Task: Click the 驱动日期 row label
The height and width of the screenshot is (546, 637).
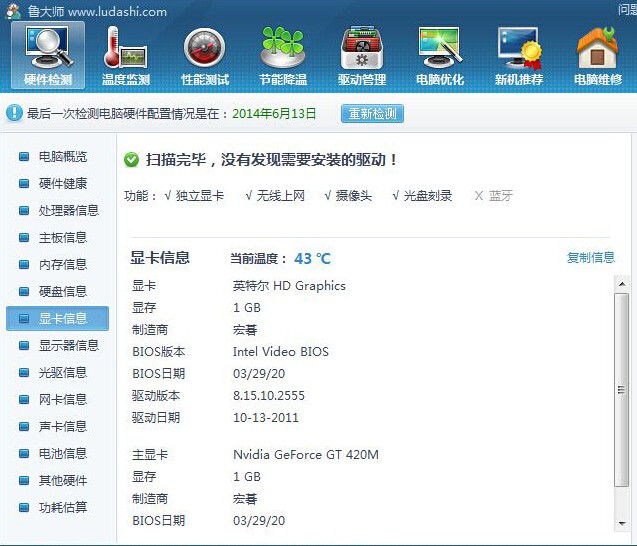Action: (x=156, y=418)
